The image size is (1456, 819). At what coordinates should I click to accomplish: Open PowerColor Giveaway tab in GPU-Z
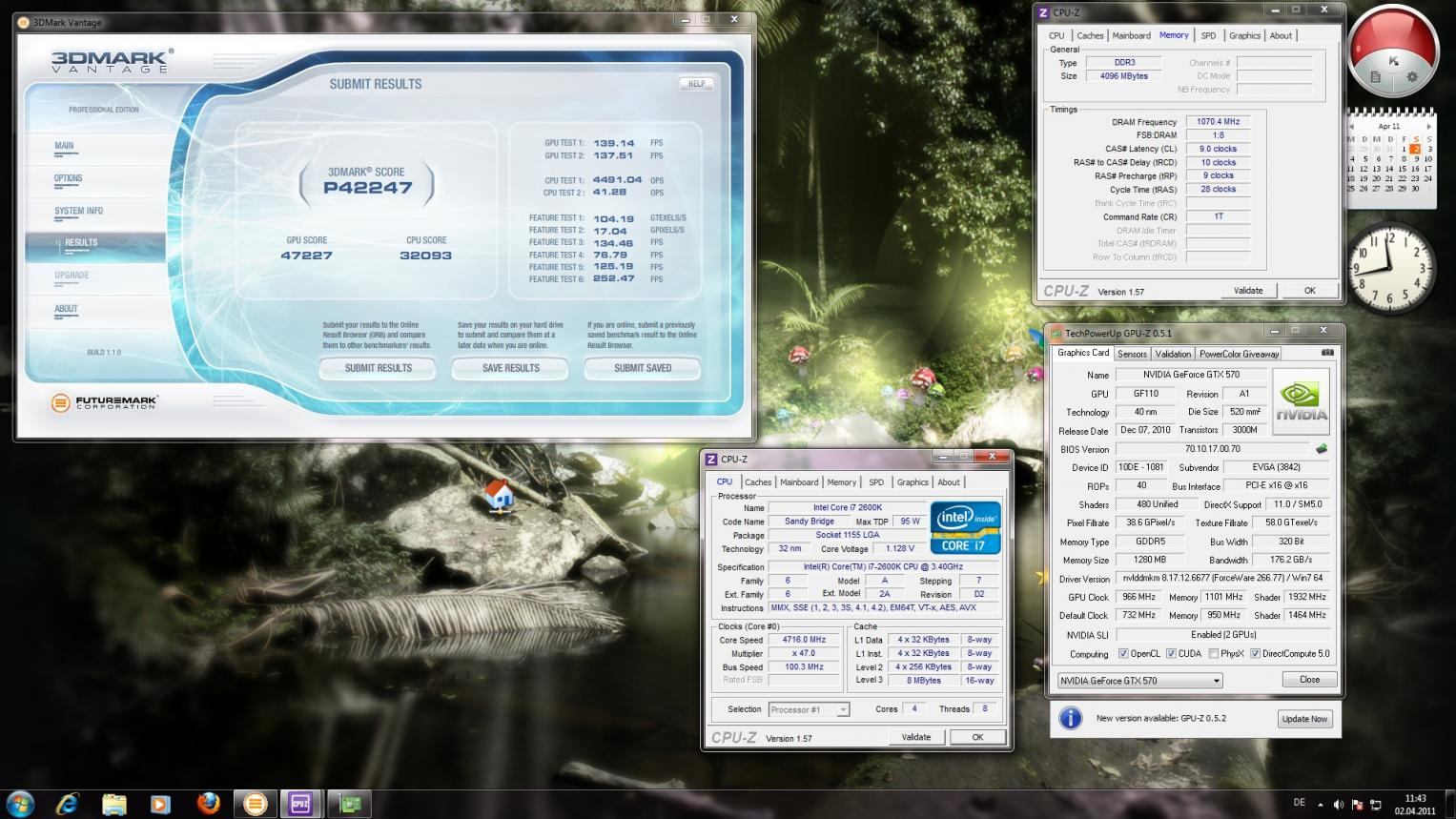[1239, 354]
